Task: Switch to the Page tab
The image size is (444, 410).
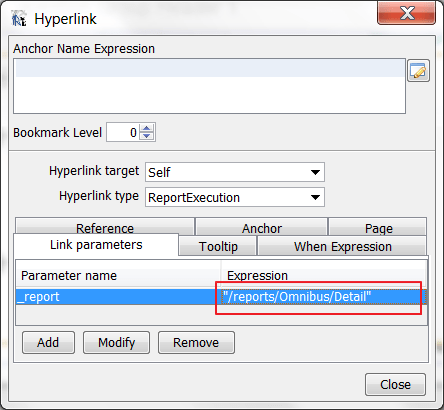Action: [x=378, y=227]
